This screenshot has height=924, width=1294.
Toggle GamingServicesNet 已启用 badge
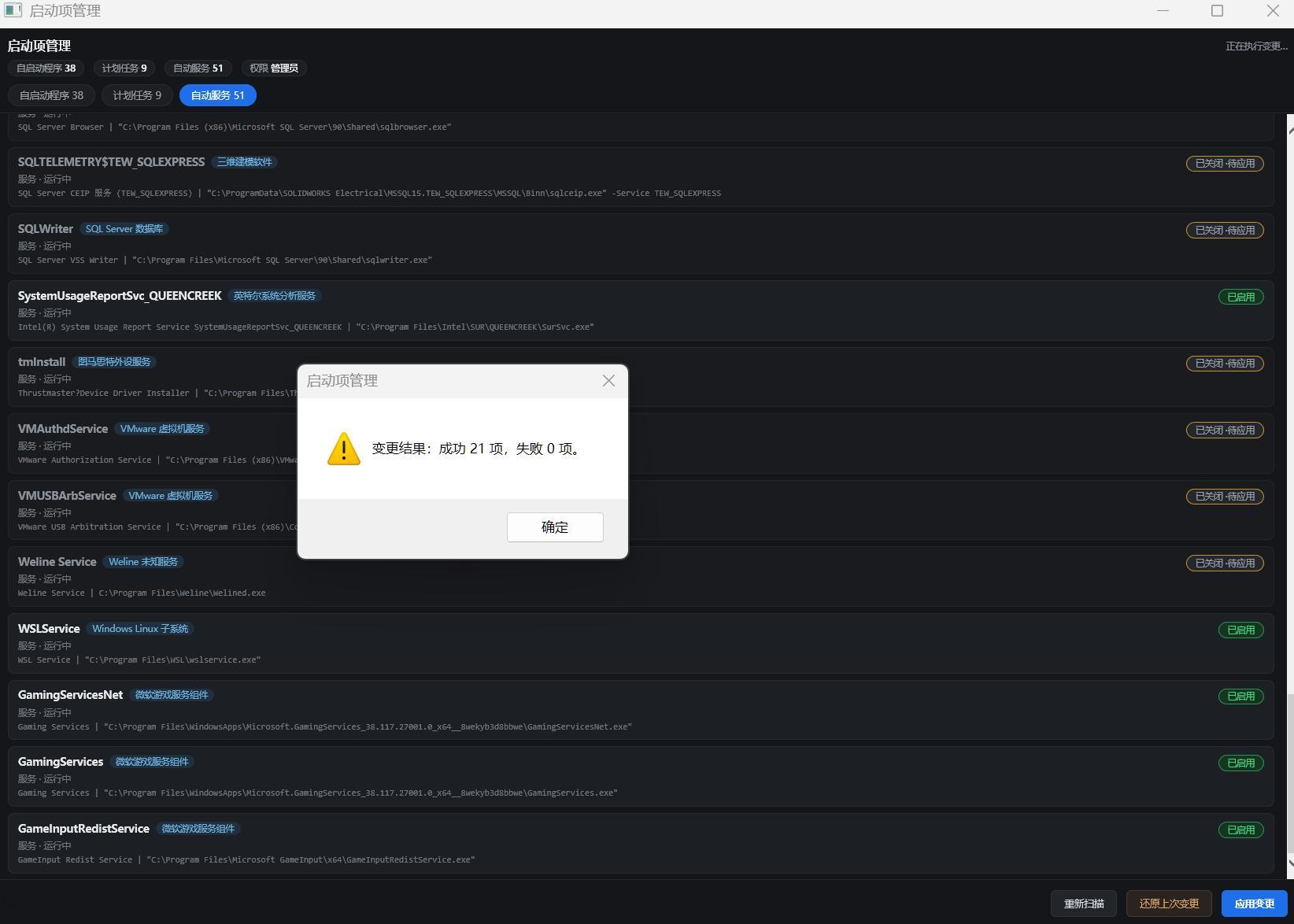1240,697
